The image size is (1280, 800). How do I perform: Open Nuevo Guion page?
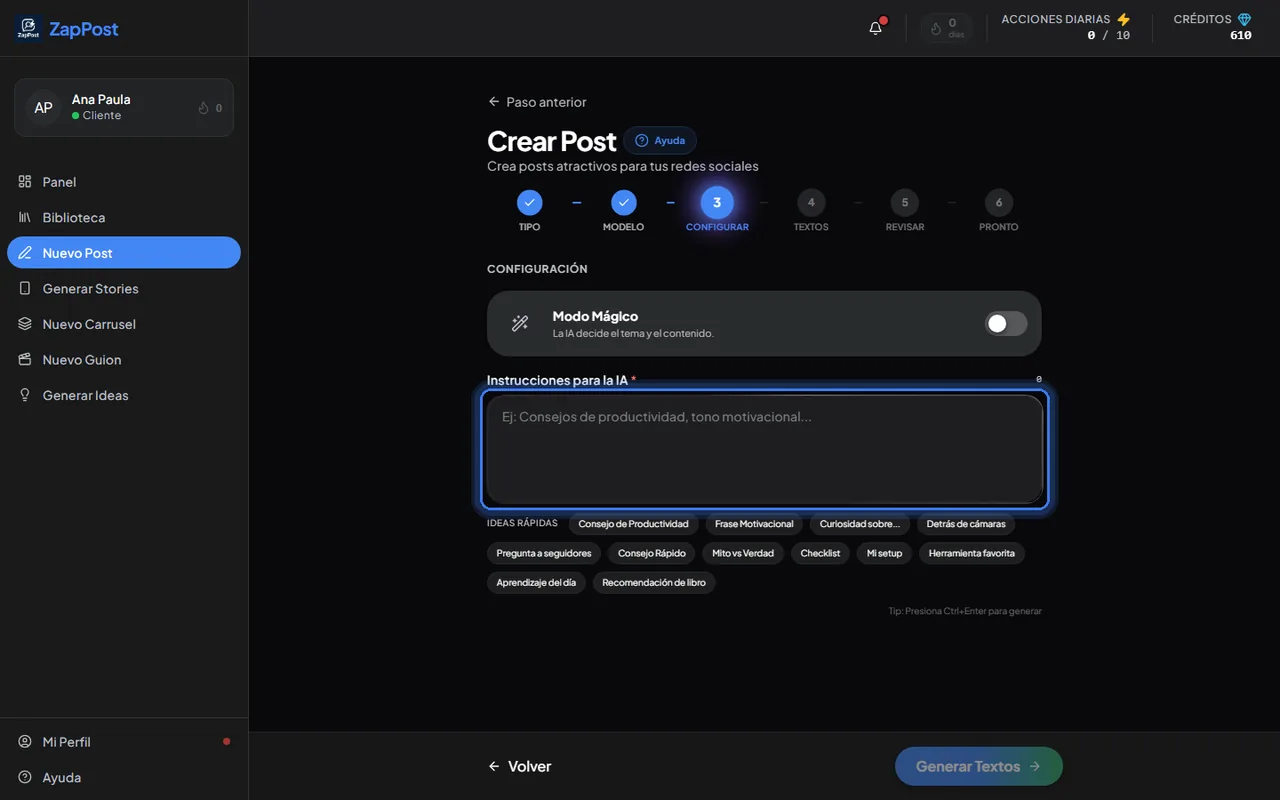coord(124,360)
